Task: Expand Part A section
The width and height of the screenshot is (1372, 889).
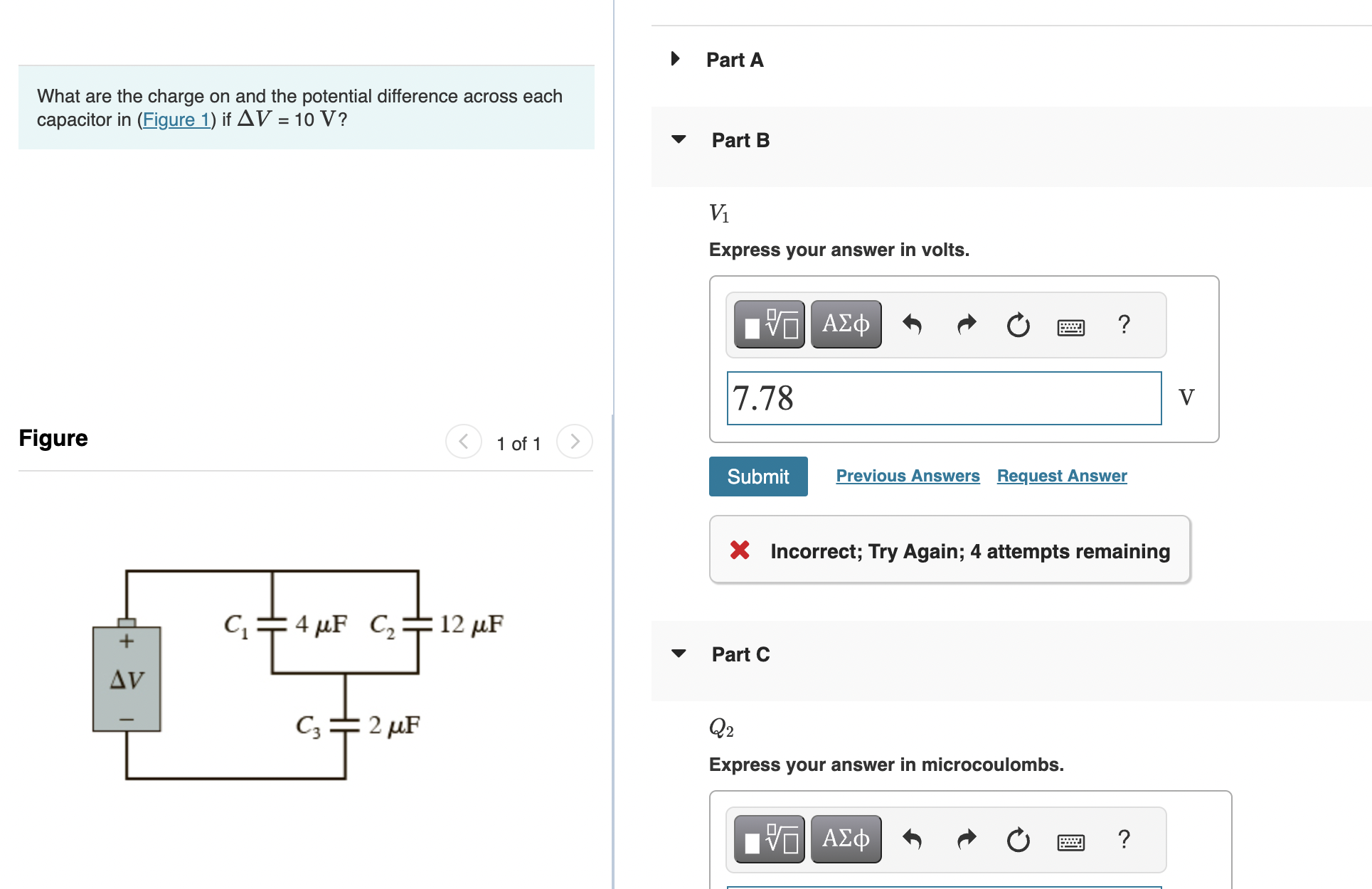Action: tap(674, 59)
